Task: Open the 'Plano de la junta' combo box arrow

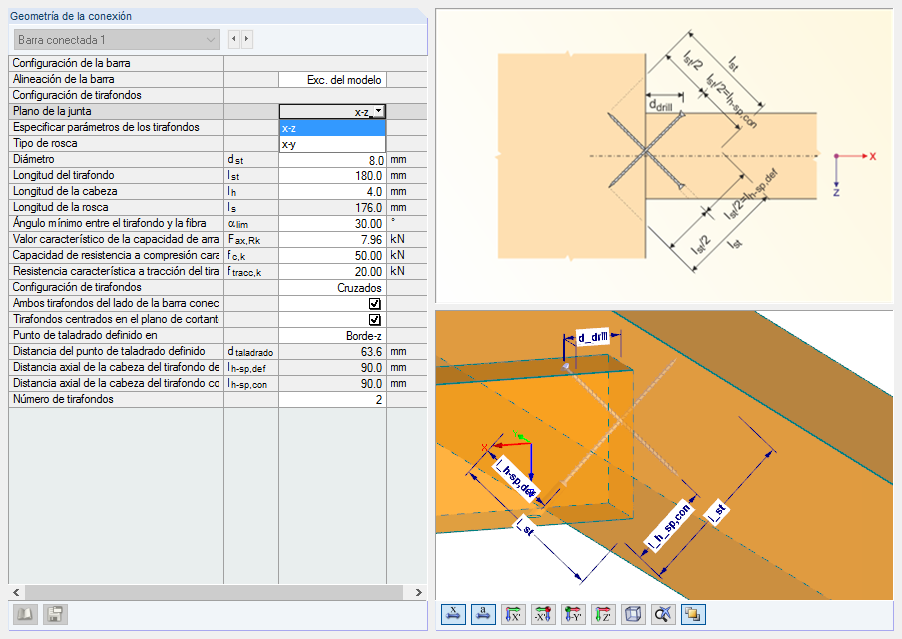Action: [379, 112]
